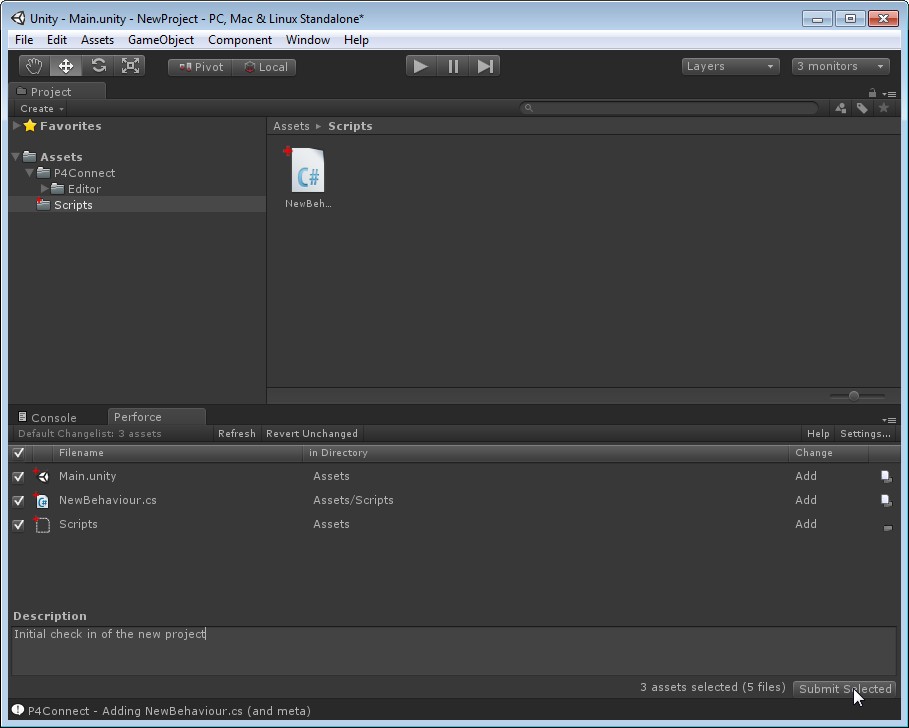Collapse the P4Connect folder
The height and width of the screenshot is (728, 909).
pos(30,173)
